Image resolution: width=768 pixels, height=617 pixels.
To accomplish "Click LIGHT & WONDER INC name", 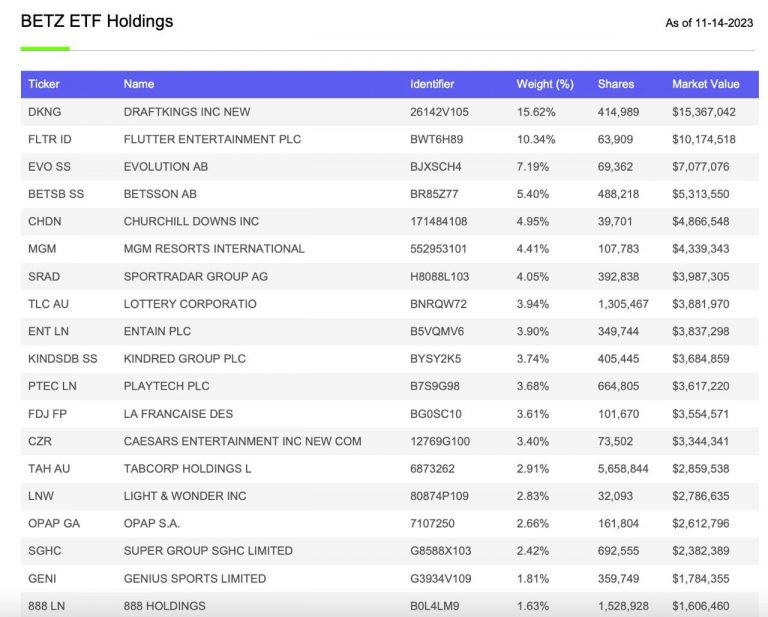I will (x=185, y=497).
